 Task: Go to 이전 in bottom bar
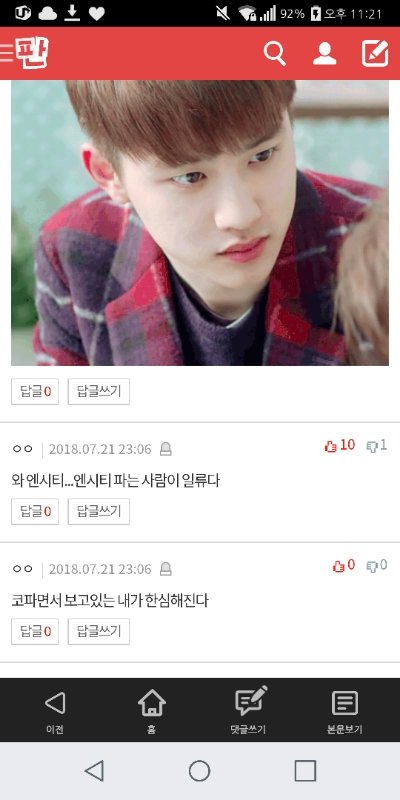click(55, 711)
